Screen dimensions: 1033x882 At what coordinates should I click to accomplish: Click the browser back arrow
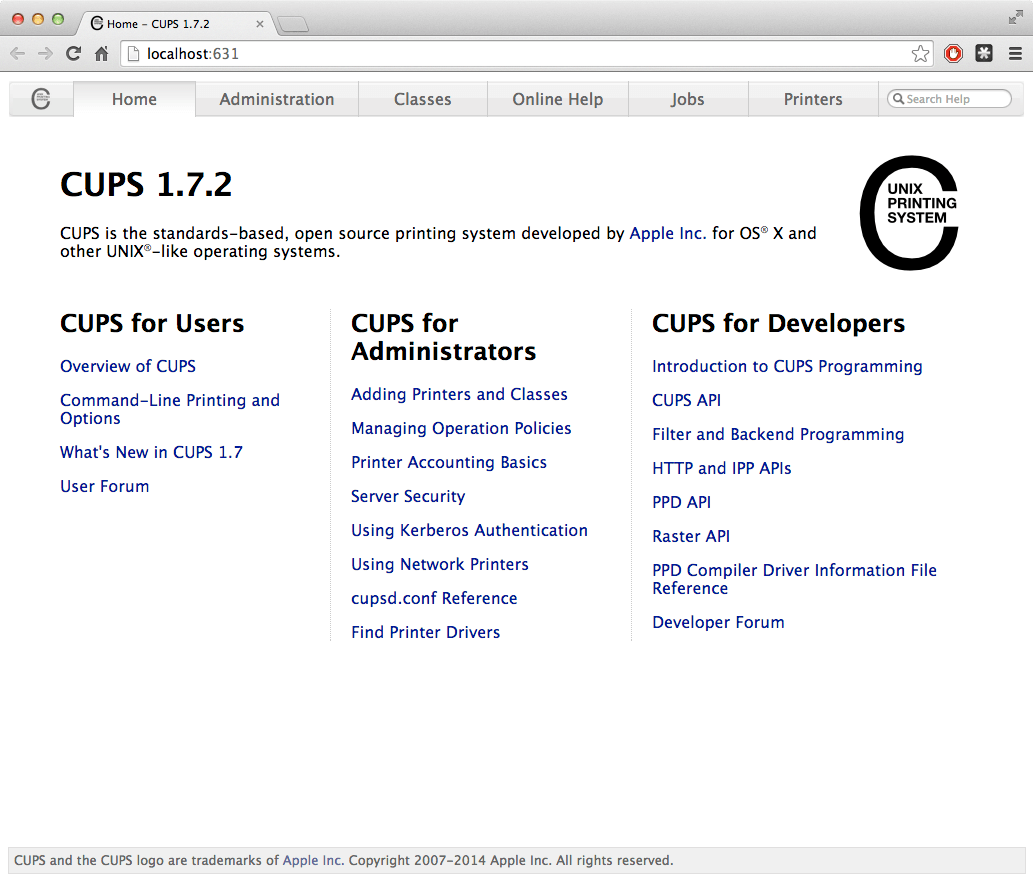coord(18,53)
